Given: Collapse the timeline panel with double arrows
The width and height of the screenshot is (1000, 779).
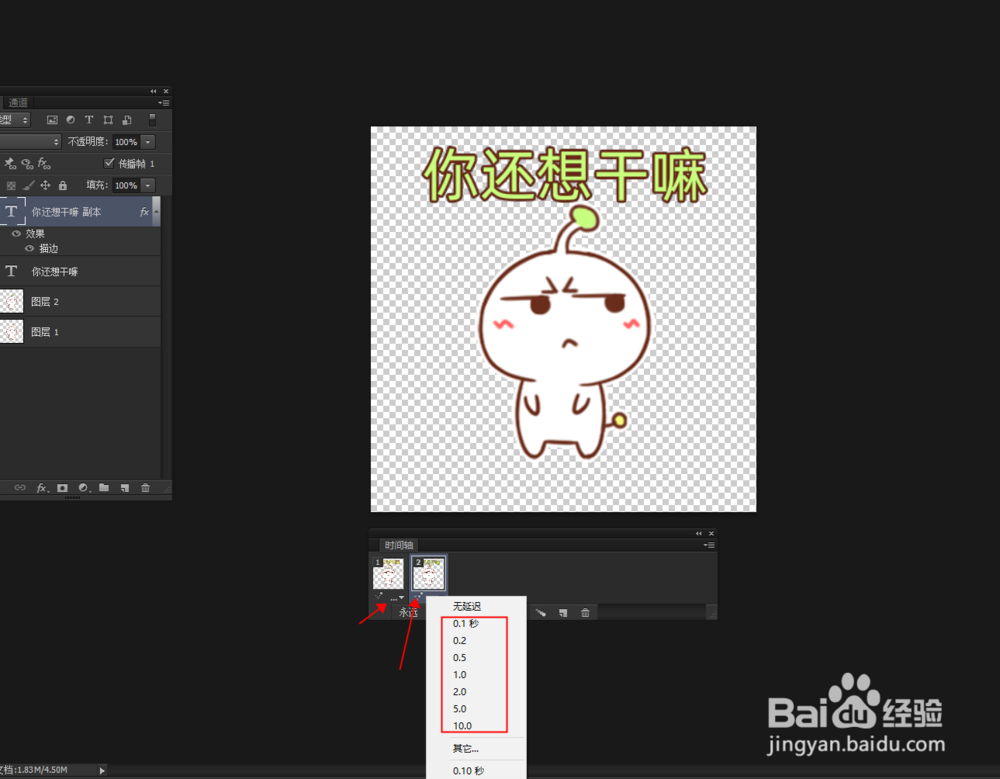Looking at the screenshot, I should click(698, 533).
